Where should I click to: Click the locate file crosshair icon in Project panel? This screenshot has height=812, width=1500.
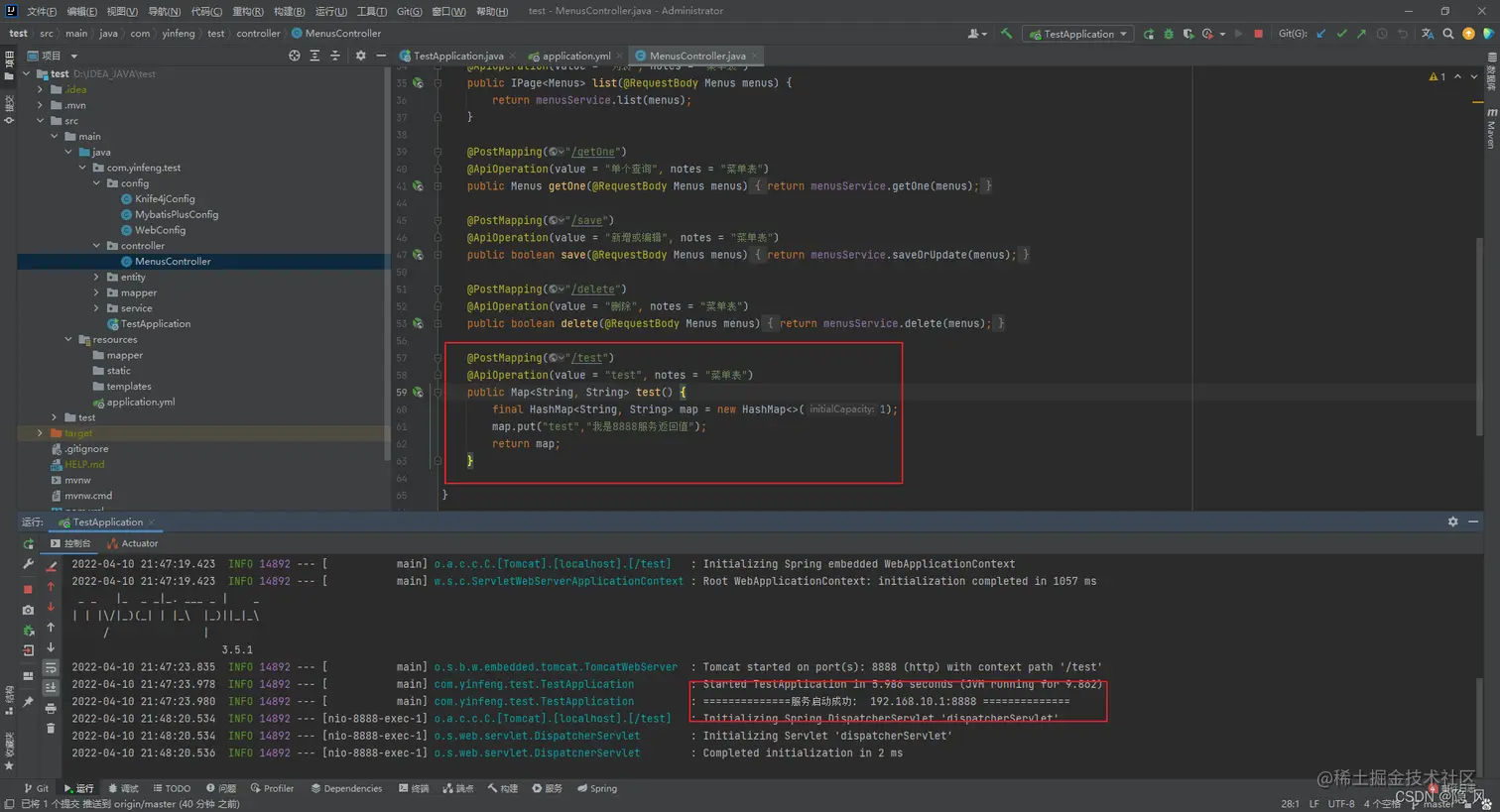click(x=294, y=56)
